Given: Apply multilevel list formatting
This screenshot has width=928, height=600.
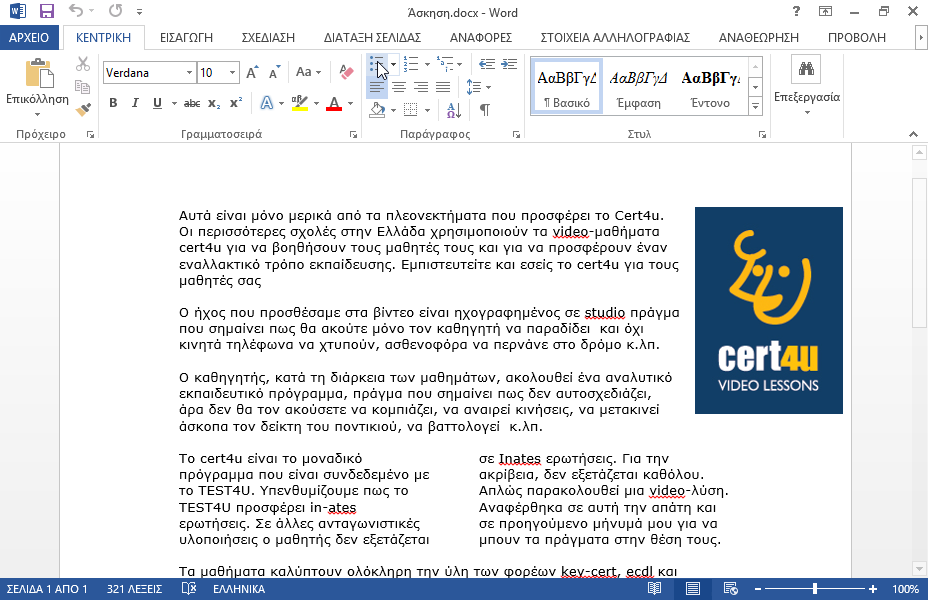Looking at the screenshot, I should 444,64.
